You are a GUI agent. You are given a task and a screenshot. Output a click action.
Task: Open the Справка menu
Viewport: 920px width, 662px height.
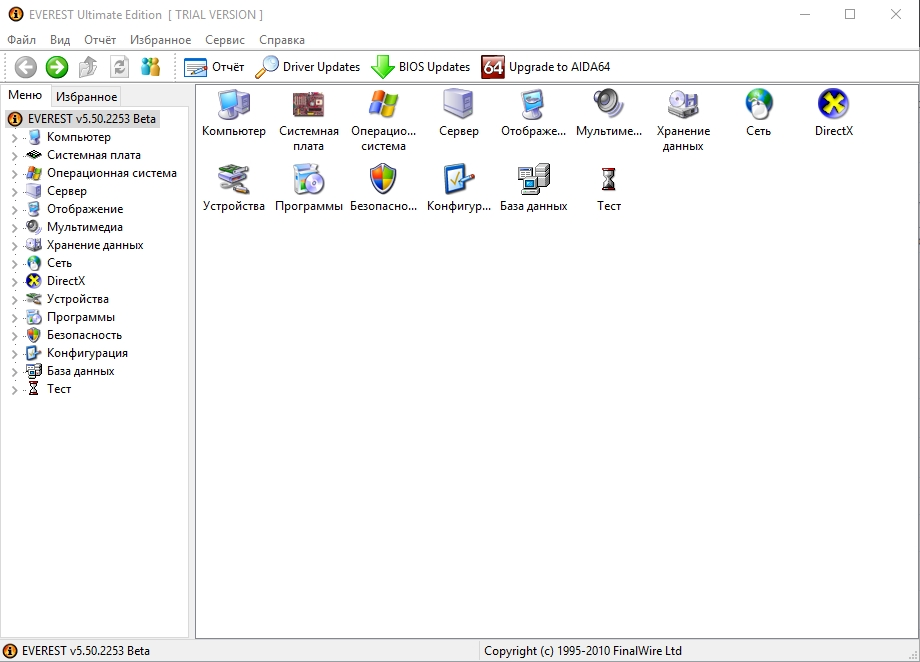282,40
